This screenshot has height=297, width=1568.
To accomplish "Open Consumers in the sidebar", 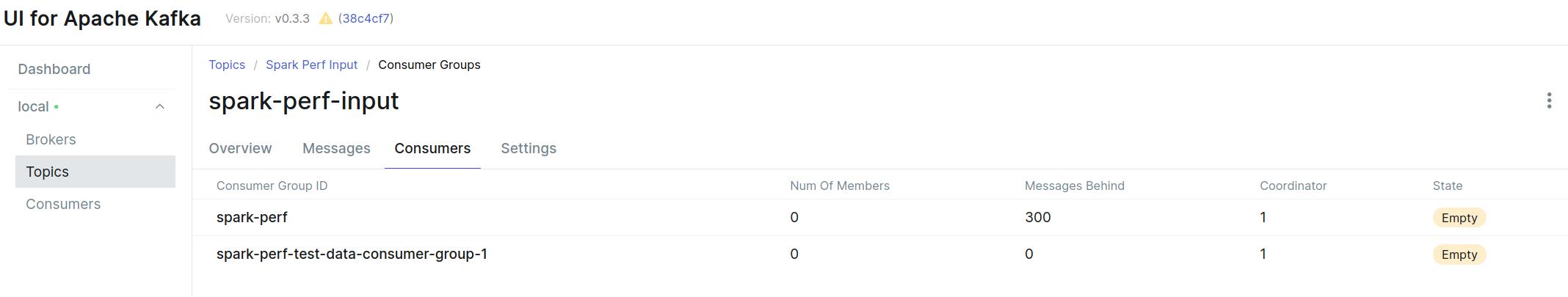I will (63, 204).
